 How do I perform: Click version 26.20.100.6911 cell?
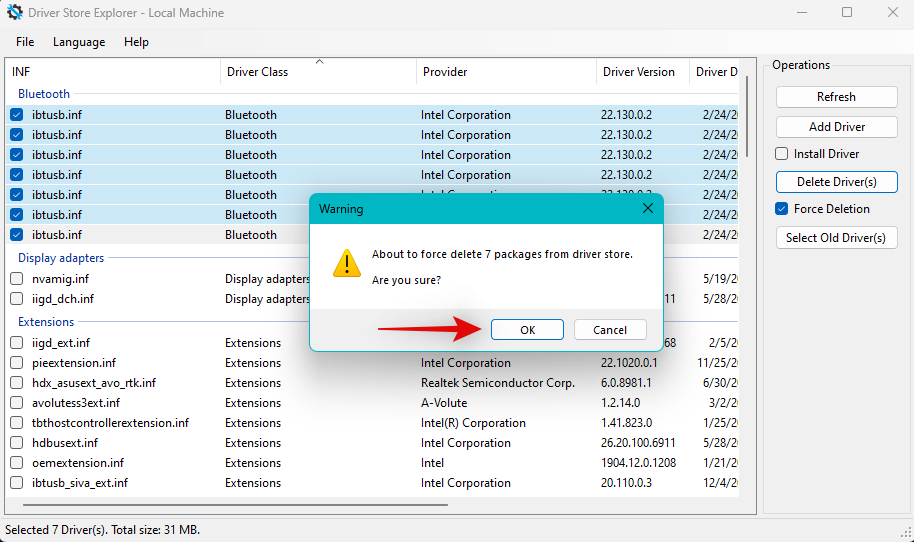(638, 443)
